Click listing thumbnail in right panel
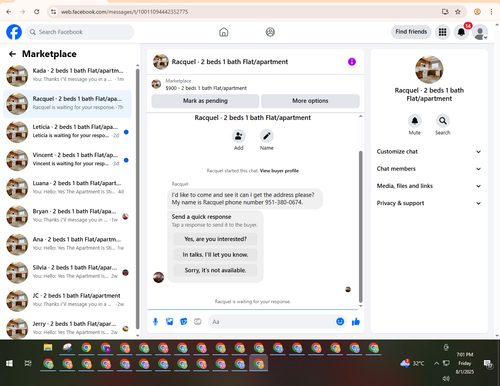The height and width of the screenshot is (386, 500). (429, 70)
